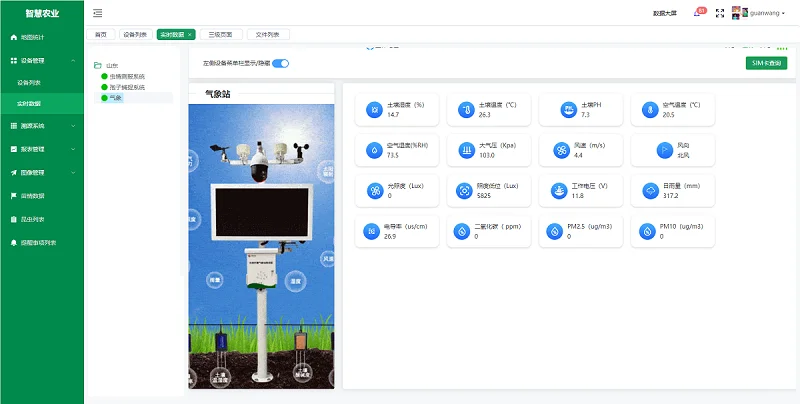Click the soil temperature (℃) thermometer icon, value 26.3

466,110
